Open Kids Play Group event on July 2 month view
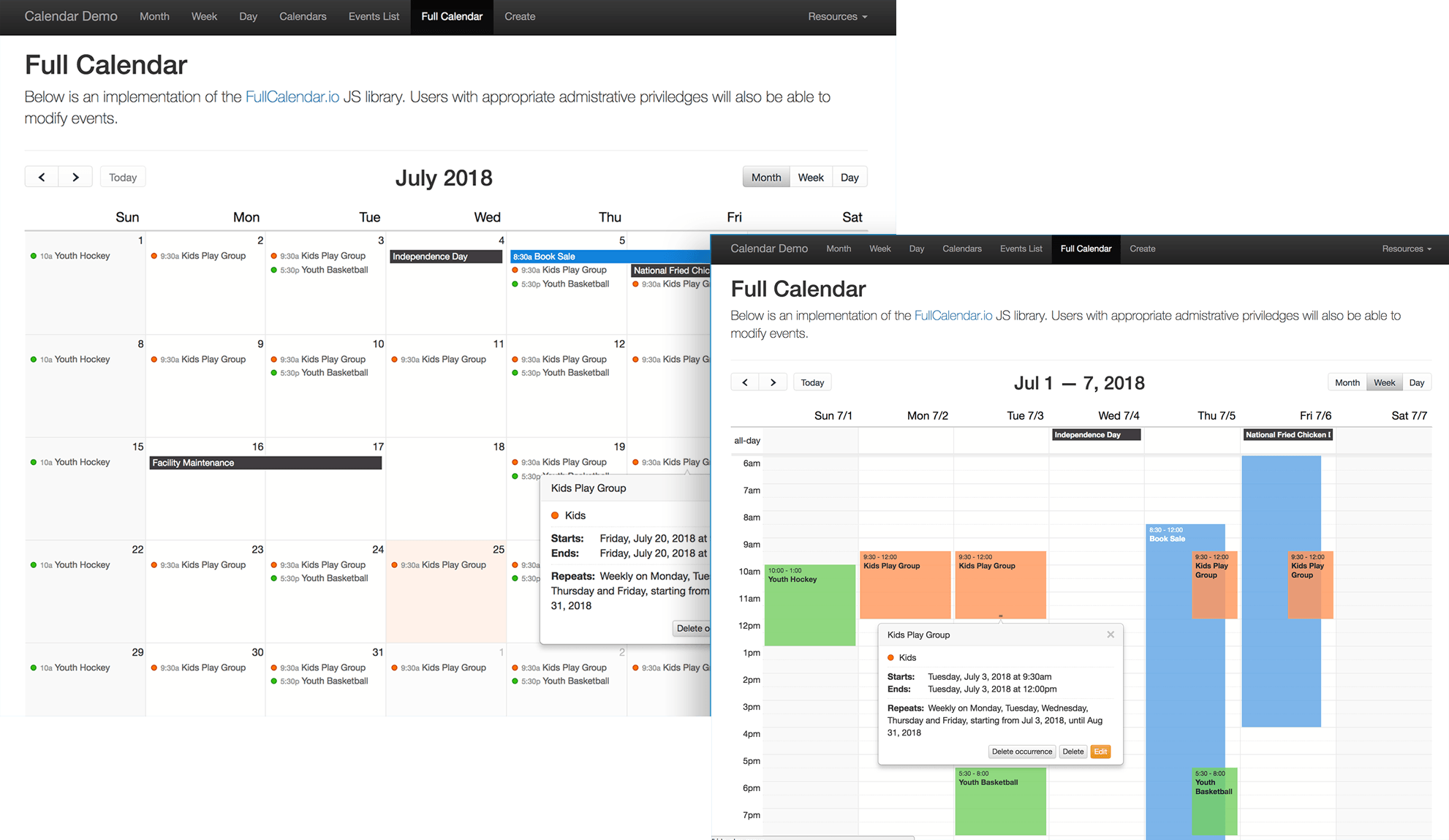The width and height of the screenshot is (1449, 840). (199, 256)
